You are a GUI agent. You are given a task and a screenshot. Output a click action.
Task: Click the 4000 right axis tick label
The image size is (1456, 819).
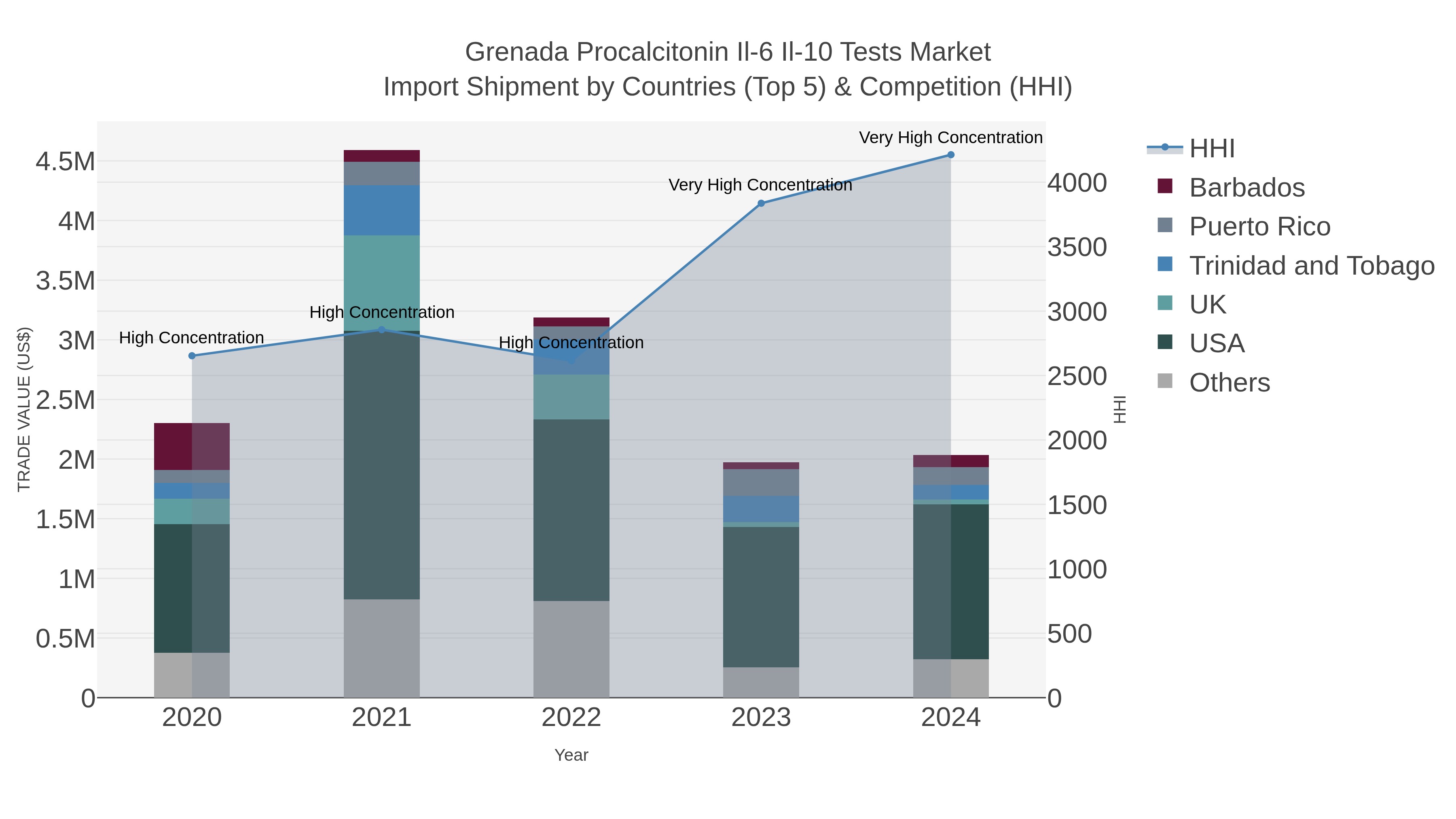click(x=1077, y=182)
